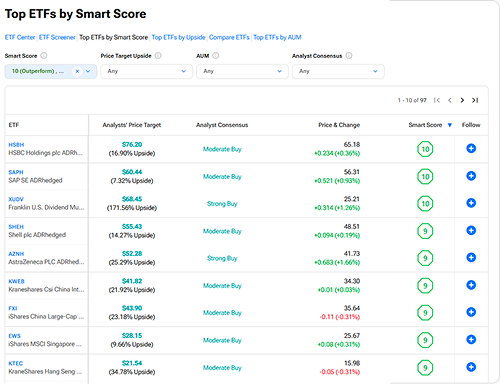The width and height of the screenshot is (500, 384).
Task: Click SHEH Smart Score 9 badge
Action: coord(425,231)
